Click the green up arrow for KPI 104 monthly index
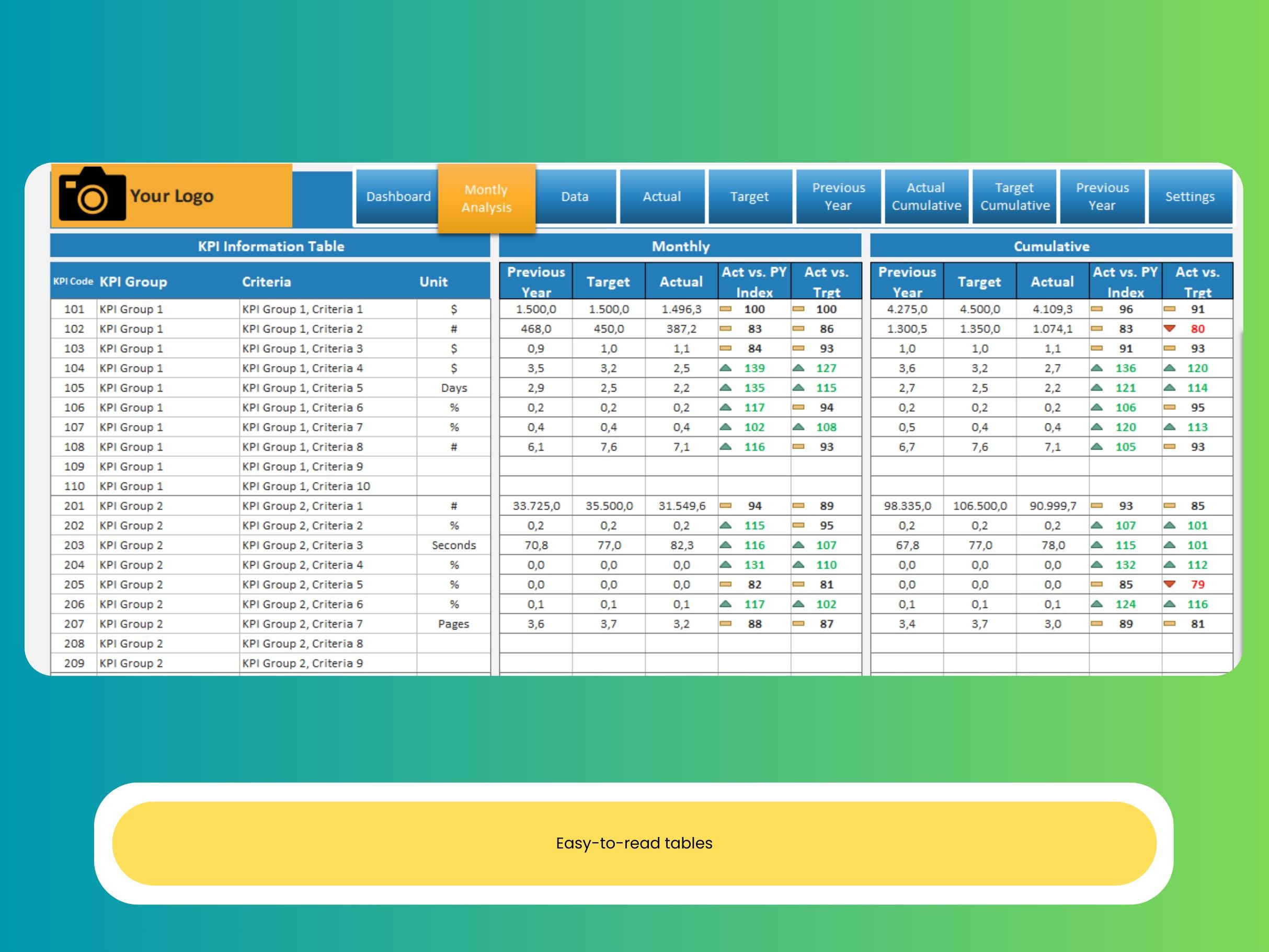The width and height of the screenshot is (1269, 952). tap(727, 368)
